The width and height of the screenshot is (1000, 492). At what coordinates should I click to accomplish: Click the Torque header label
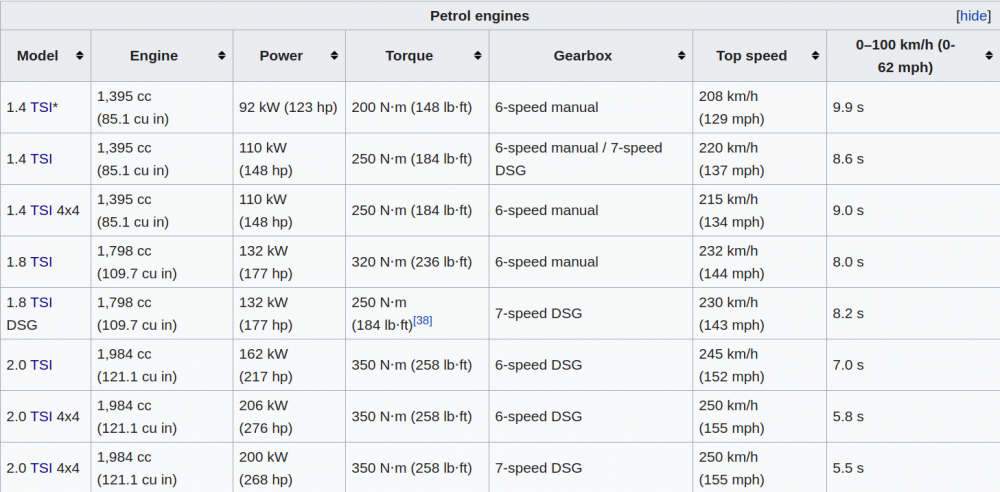[x=409, y=56]
